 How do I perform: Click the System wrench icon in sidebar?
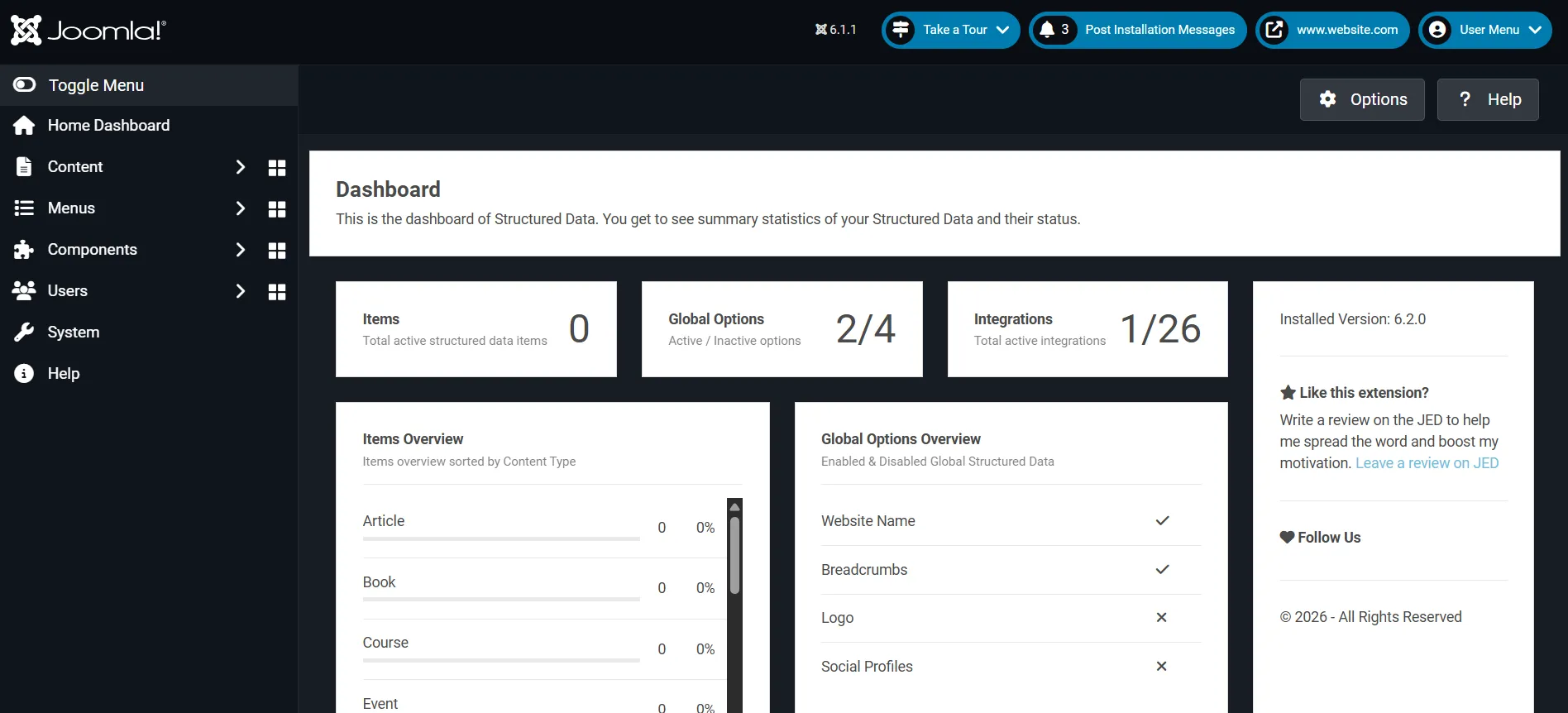point(24,332)
